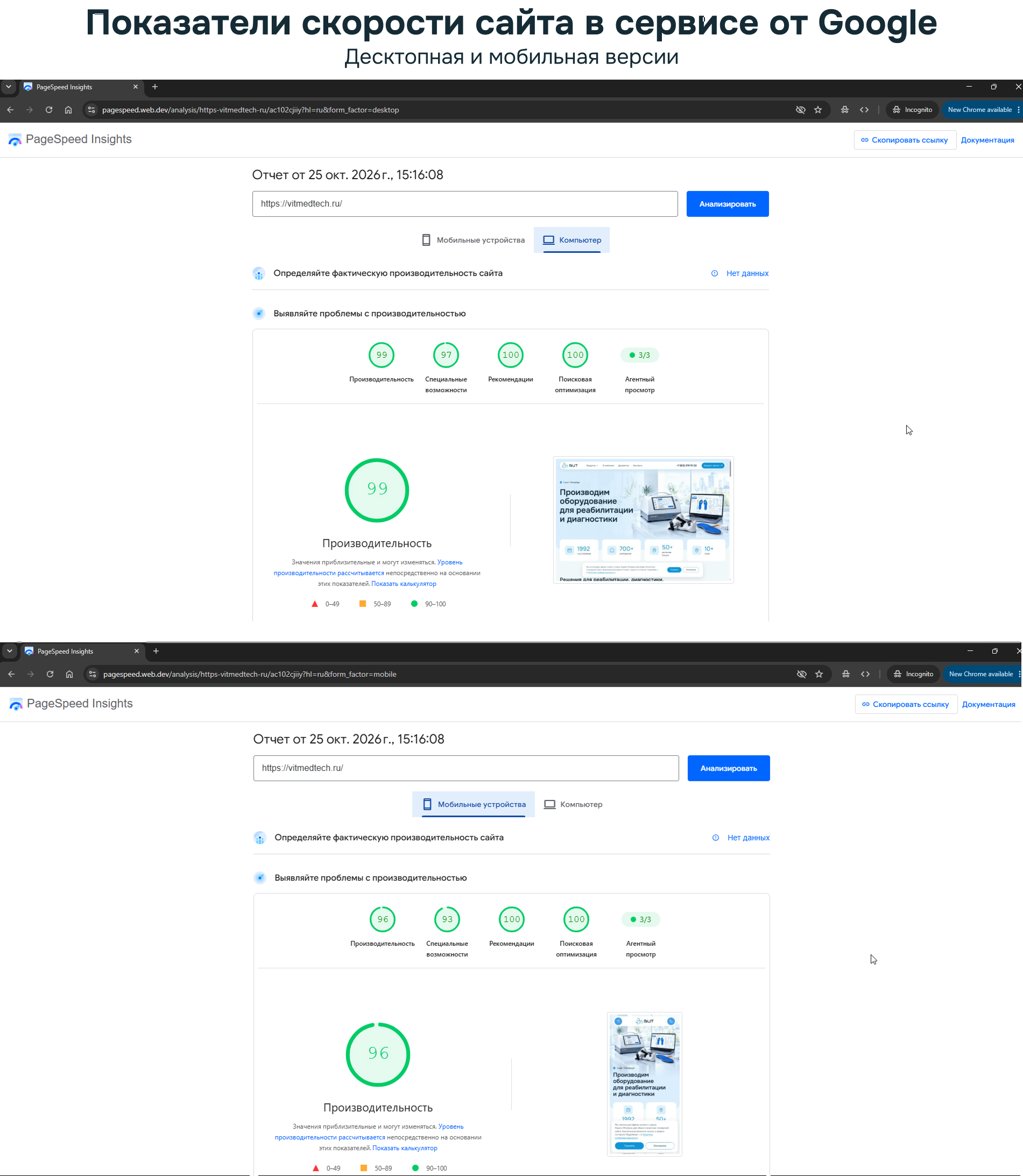1023x1176 pixels.
Task: View site information for the form_factor=desktop URL
Action: 91,110
